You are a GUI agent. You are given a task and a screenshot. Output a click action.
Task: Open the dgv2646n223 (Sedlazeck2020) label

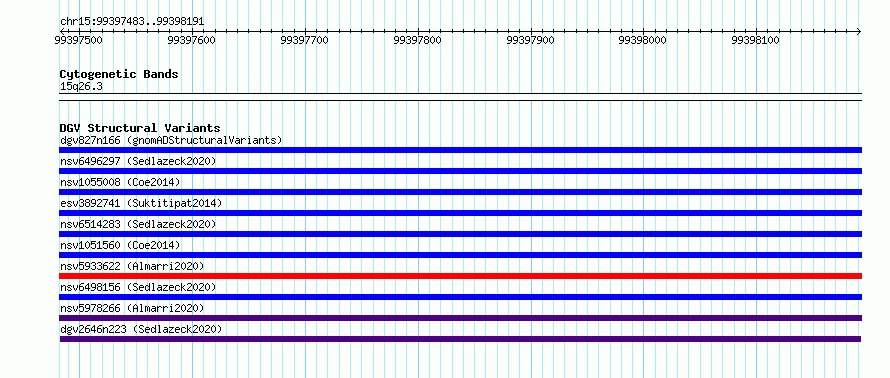click(x=141, y=329)
